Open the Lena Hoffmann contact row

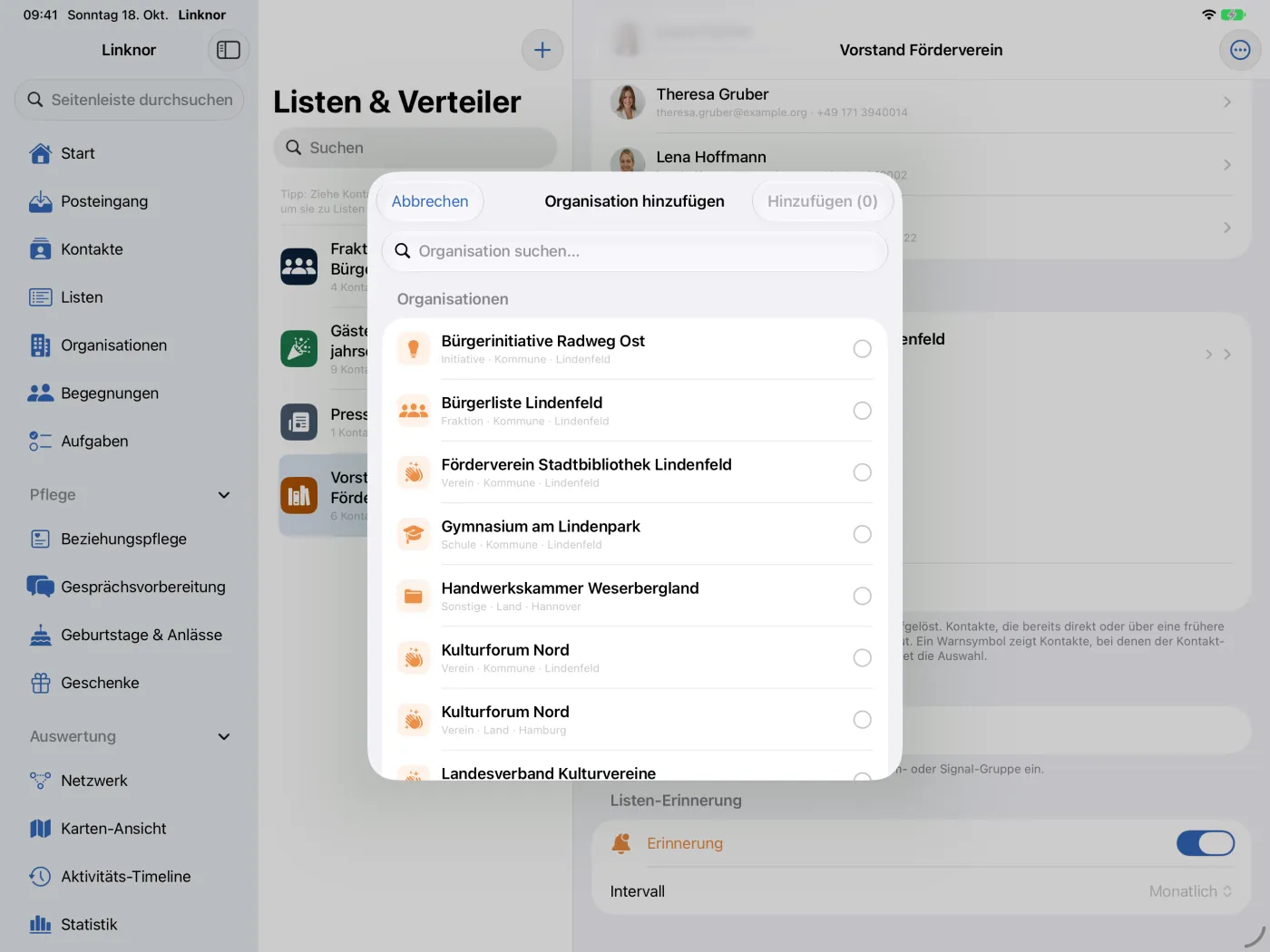(x=922, y=165)
